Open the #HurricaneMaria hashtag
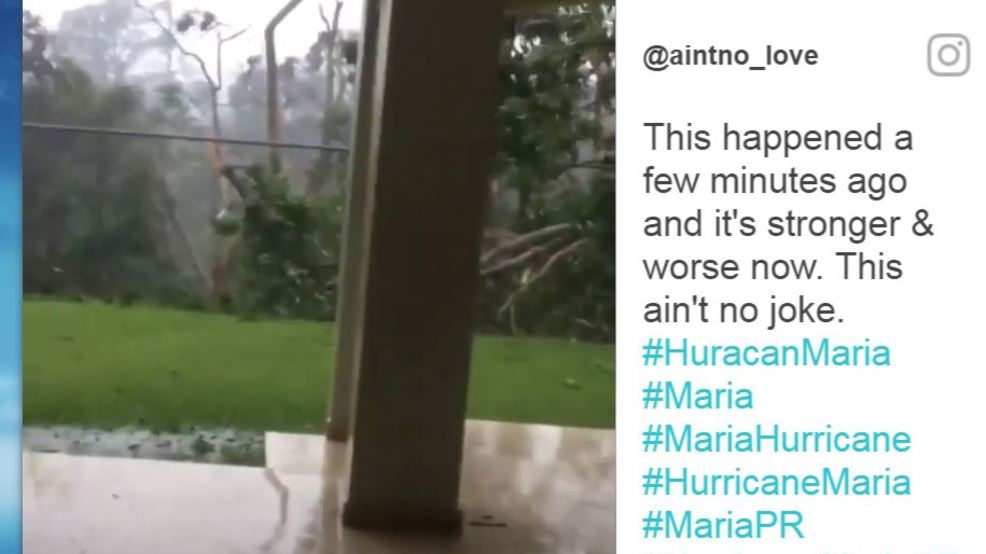Viewport: 986px width, 554px height. point(777,482)
